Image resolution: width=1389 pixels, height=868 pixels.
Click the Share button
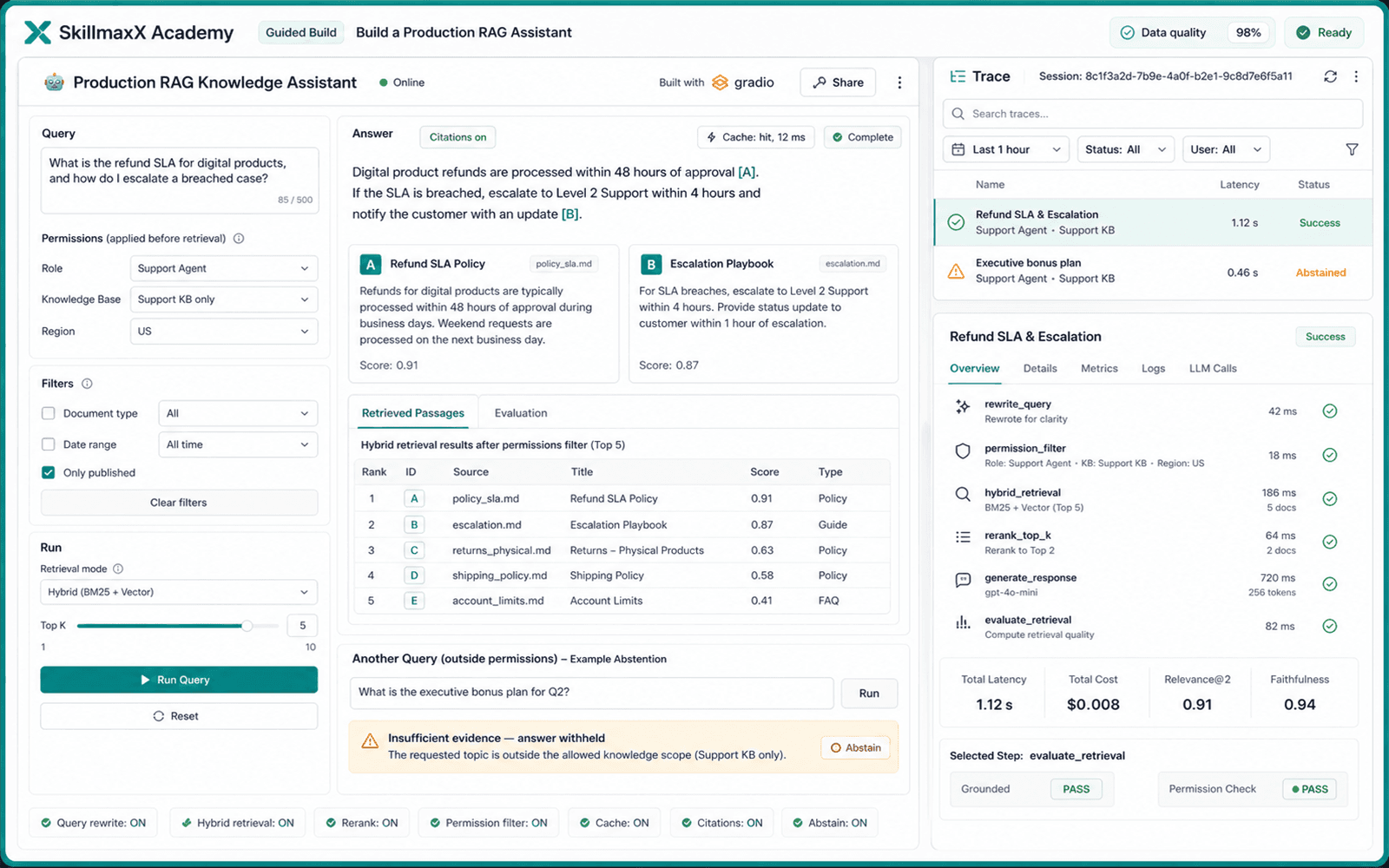pyautogui.click(x=838, y=82)
